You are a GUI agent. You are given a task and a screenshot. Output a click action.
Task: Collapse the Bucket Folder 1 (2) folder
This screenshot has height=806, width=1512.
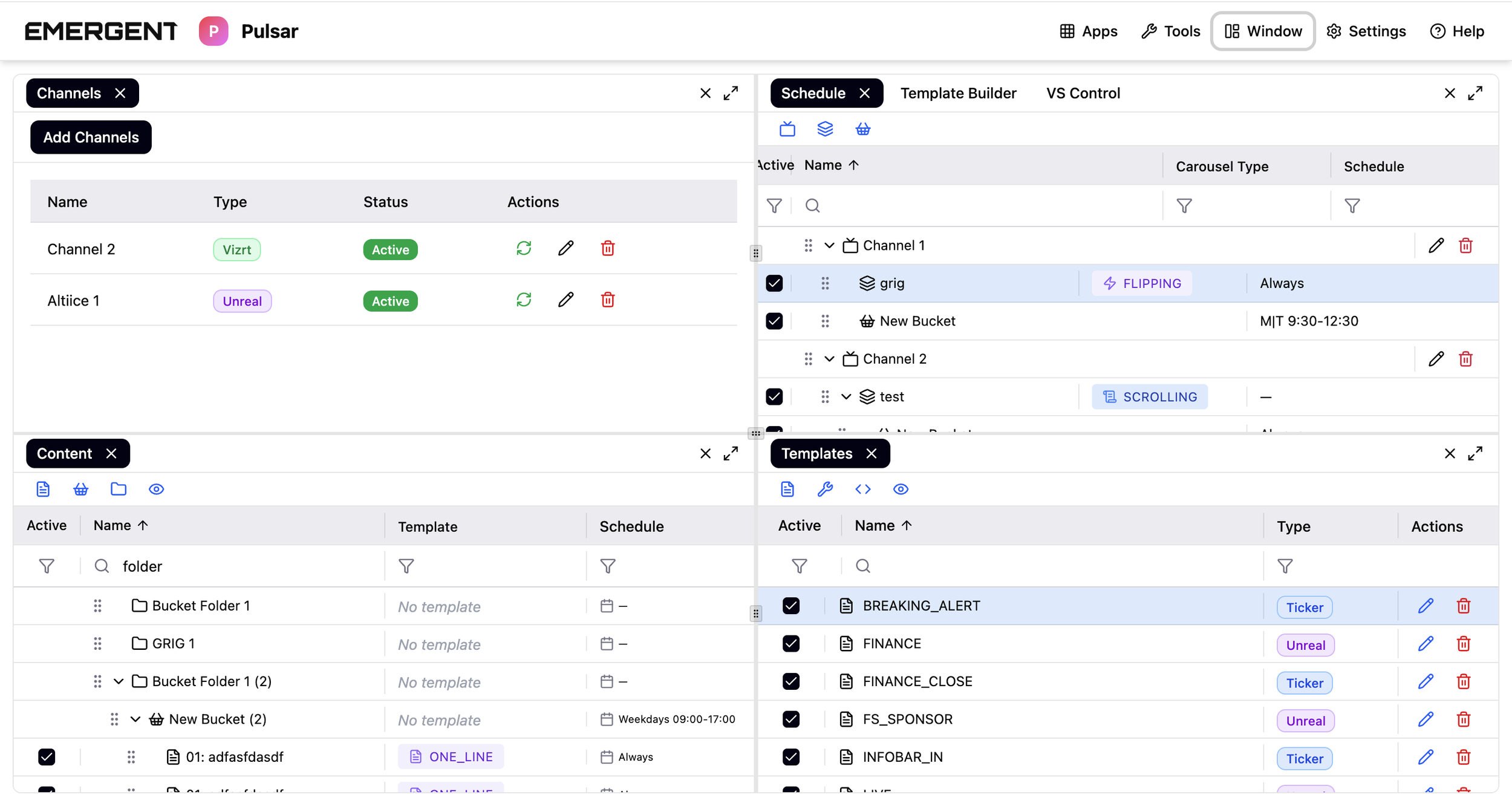(x=119, y=681)
